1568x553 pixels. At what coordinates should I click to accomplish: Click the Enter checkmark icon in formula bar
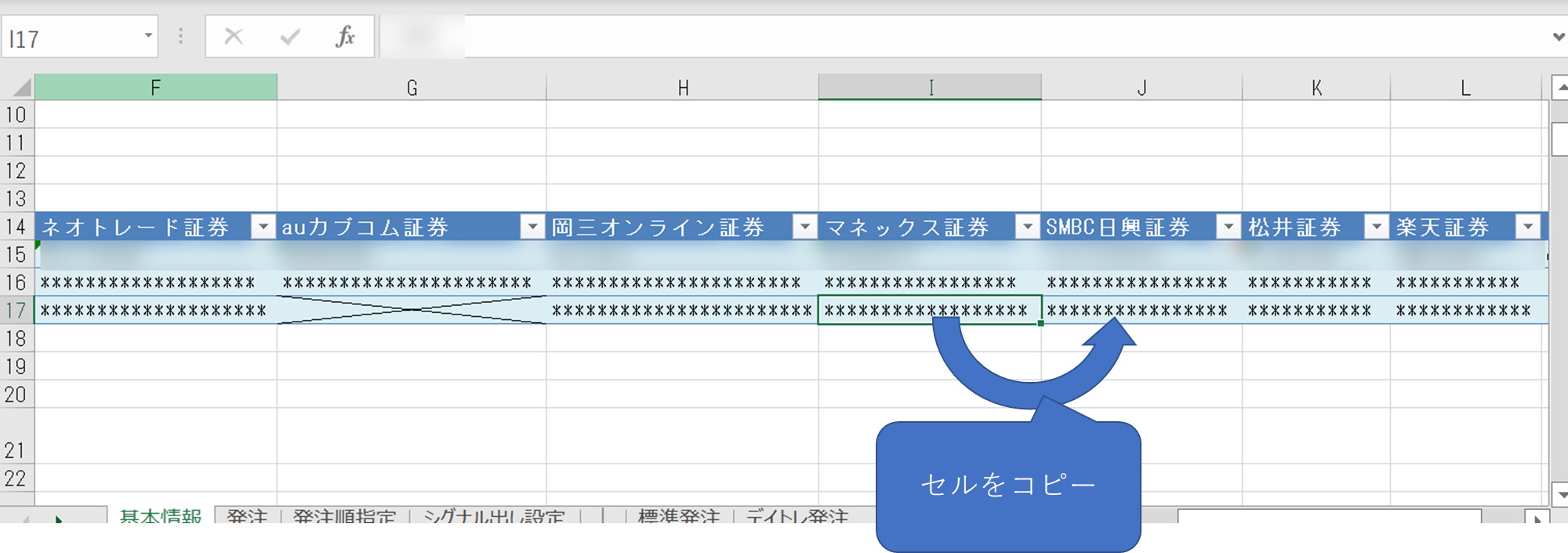290,36
